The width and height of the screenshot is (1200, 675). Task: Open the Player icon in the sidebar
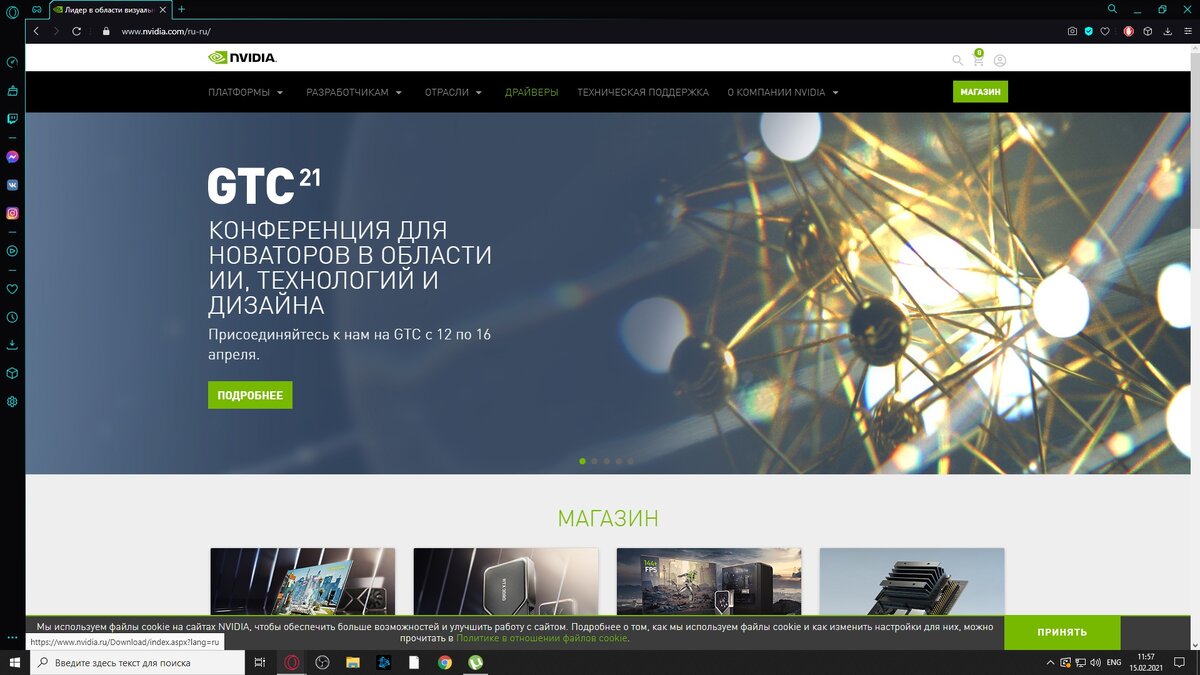pos(12,251)
